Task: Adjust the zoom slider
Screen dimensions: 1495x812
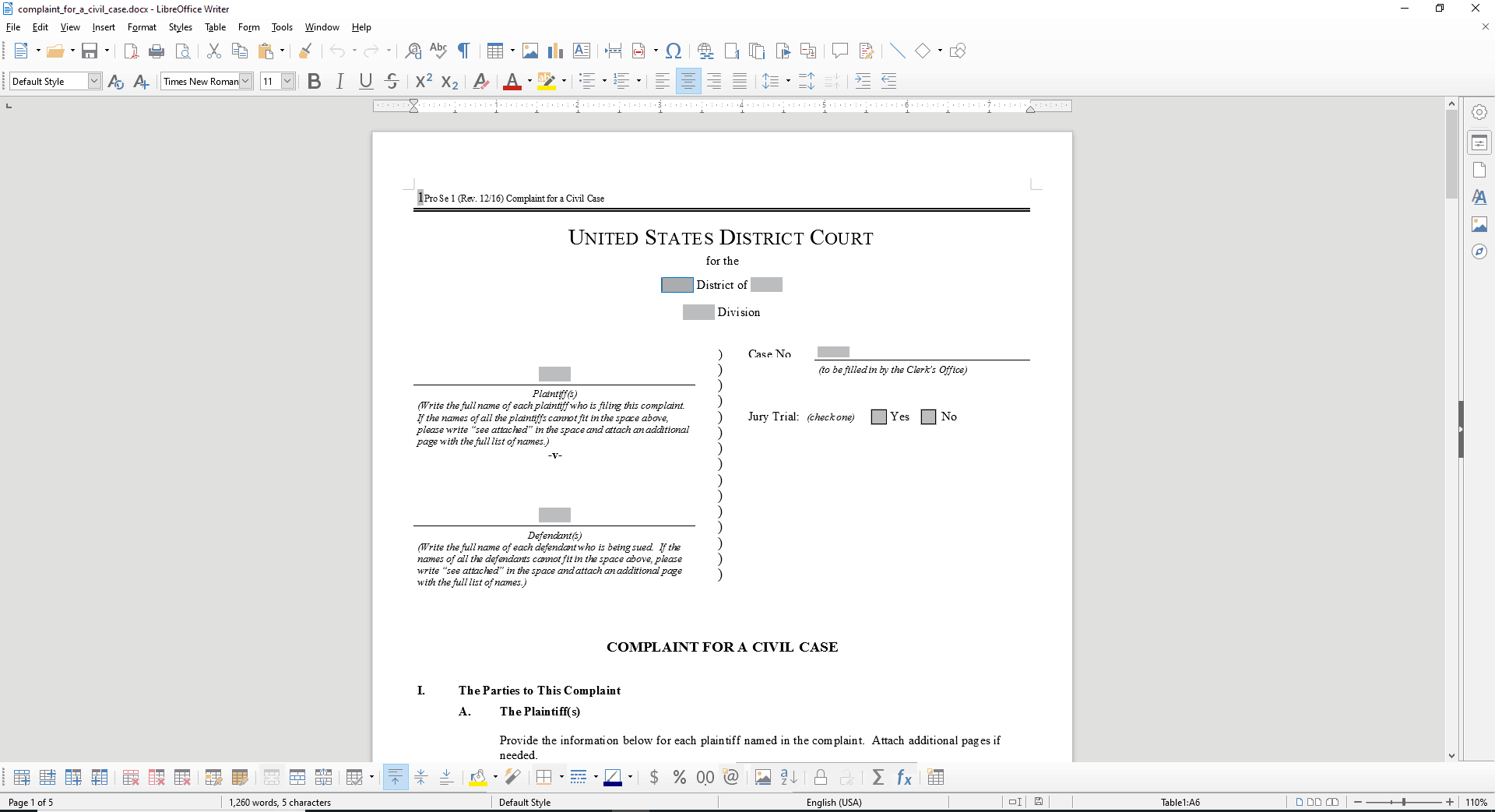Action: tap(1404, 802)
